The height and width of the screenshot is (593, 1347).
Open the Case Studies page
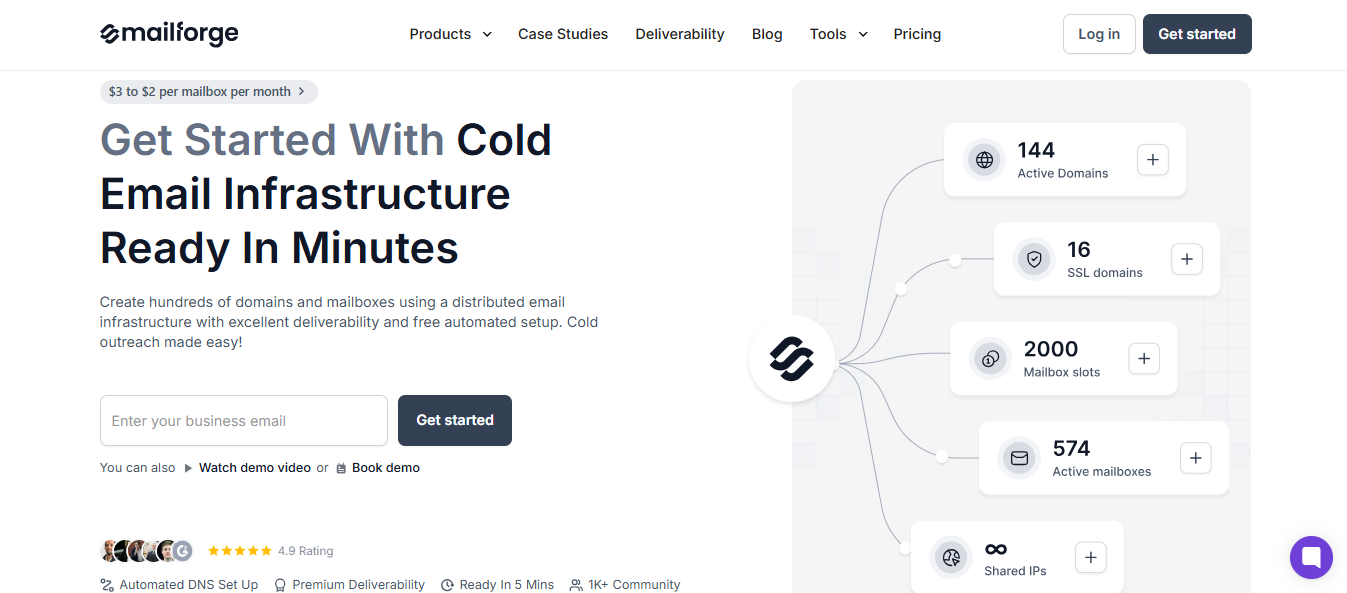pos(562,33)
